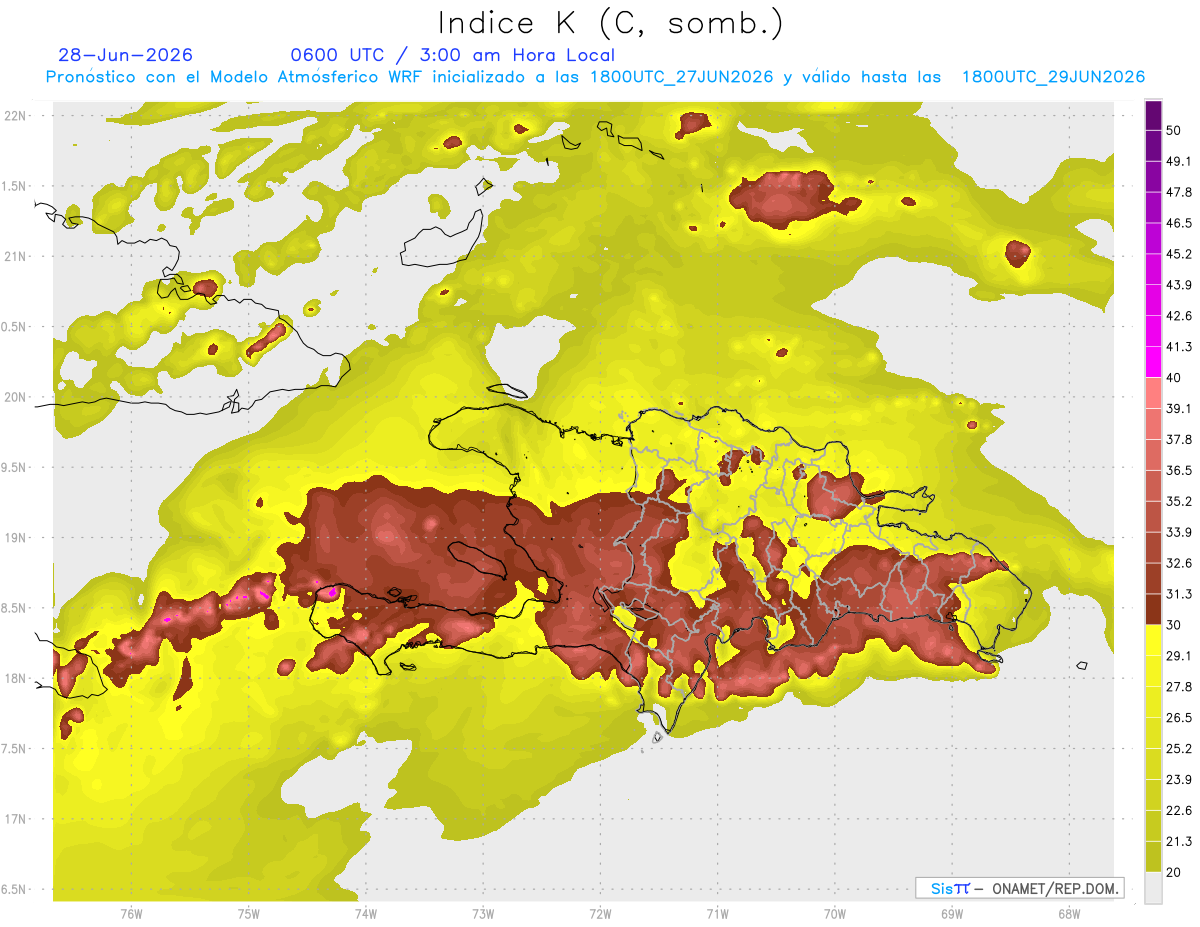Click the '20N' latitude label
Screen dimensions: 1200x927
pos(16,397)
